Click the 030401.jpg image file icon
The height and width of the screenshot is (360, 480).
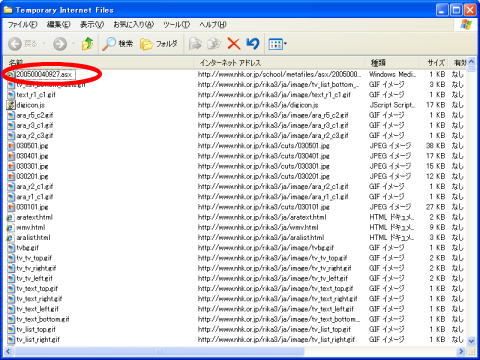(11, 156)
